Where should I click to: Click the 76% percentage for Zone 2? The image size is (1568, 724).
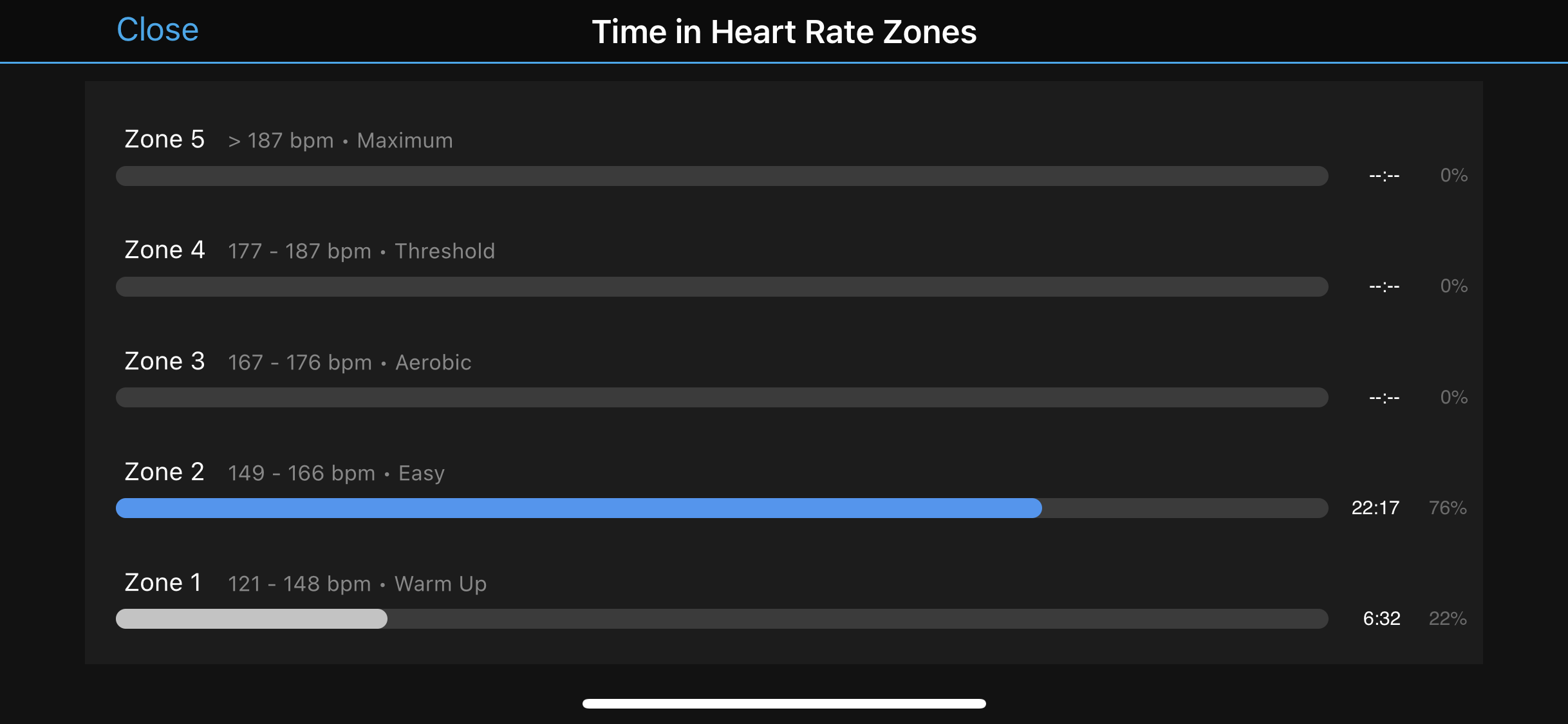click(x=1448, y=508)
